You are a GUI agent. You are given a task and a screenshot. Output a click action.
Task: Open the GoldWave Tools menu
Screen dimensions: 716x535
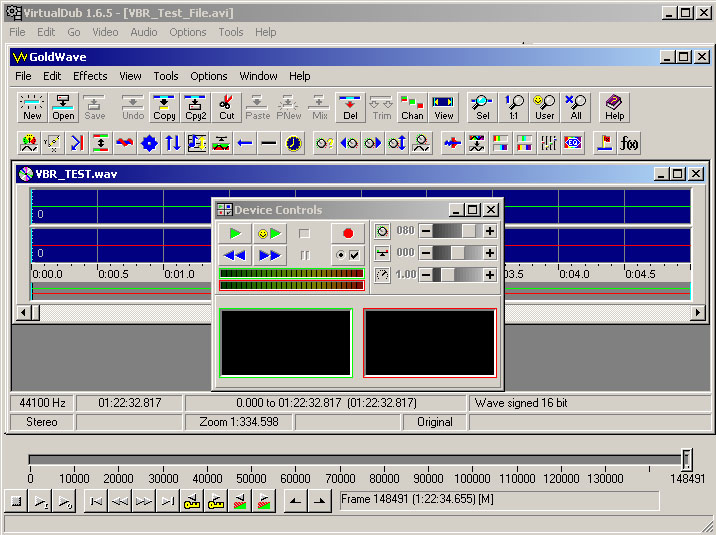click(x=166, y=76)
